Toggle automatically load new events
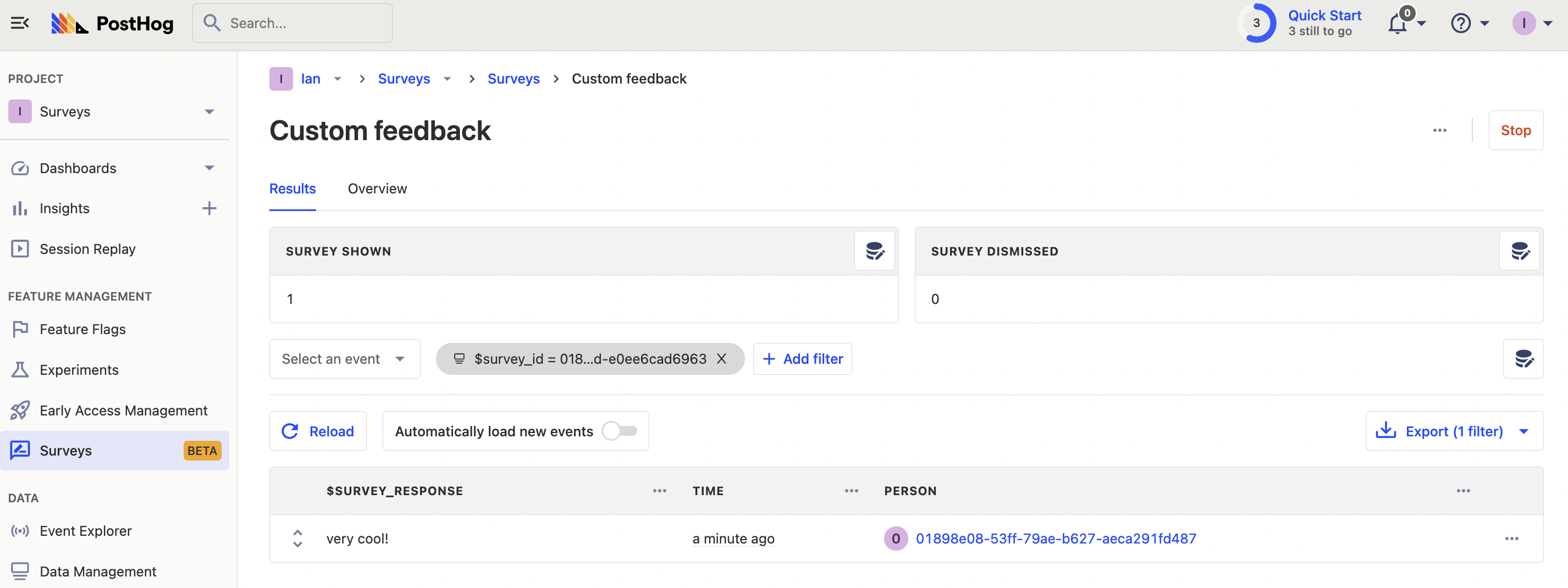The image size is (1568, 588). pos(620,431)
